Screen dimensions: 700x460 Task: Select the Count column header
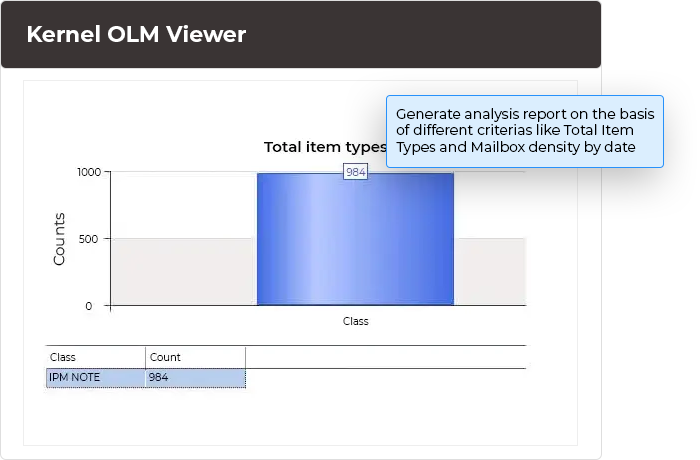[196, 357]
